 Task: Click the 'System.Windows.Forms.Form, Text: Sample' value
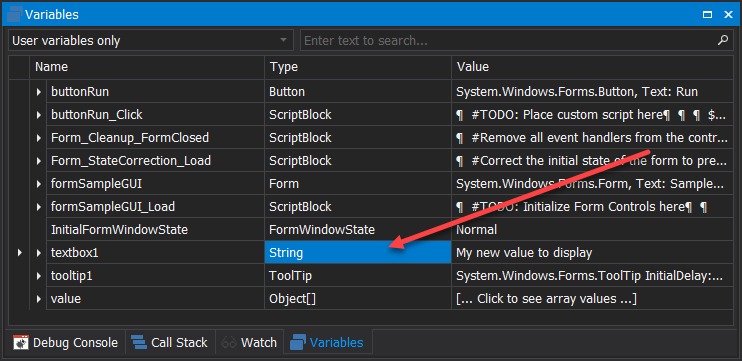tap(592, 184)
